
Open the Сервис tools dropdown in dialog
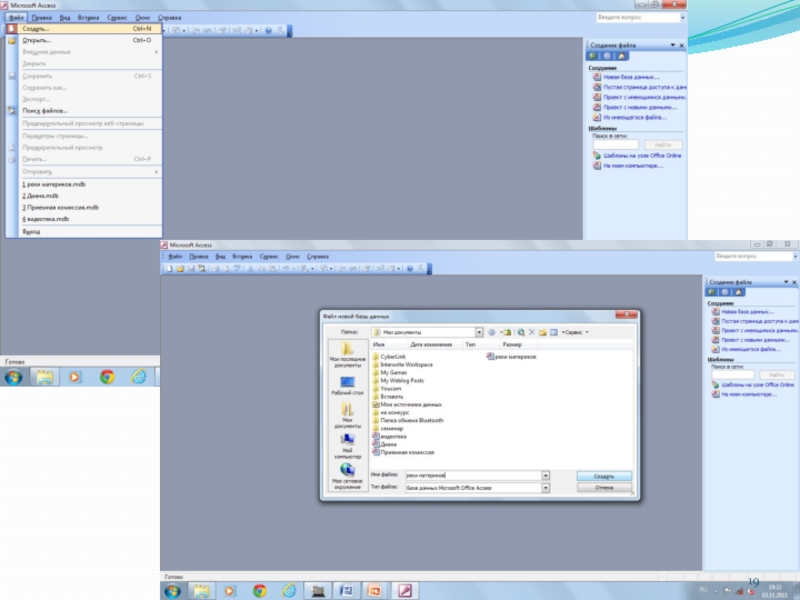[x=576, y=332]
